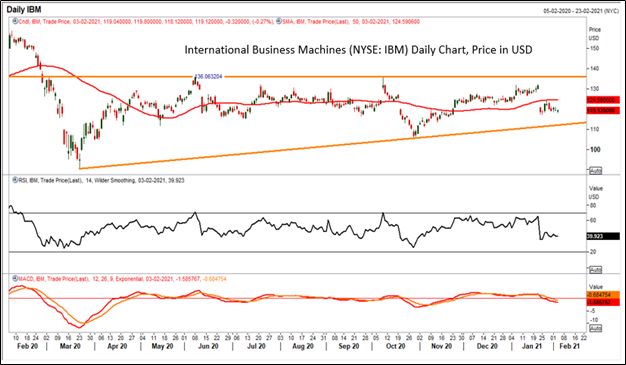Click the Mar 20 month label
Screen dimensions: 626x365
click(70, 346)
